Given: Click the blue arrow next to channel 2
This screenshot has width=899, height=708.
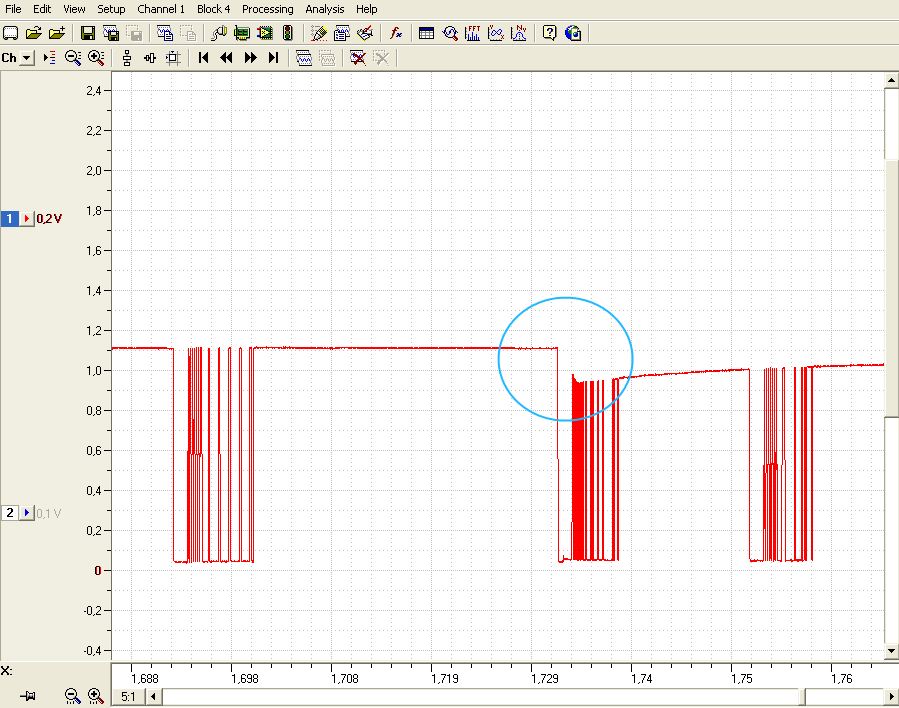Looking at the screenshot, I should coord(26,513).
